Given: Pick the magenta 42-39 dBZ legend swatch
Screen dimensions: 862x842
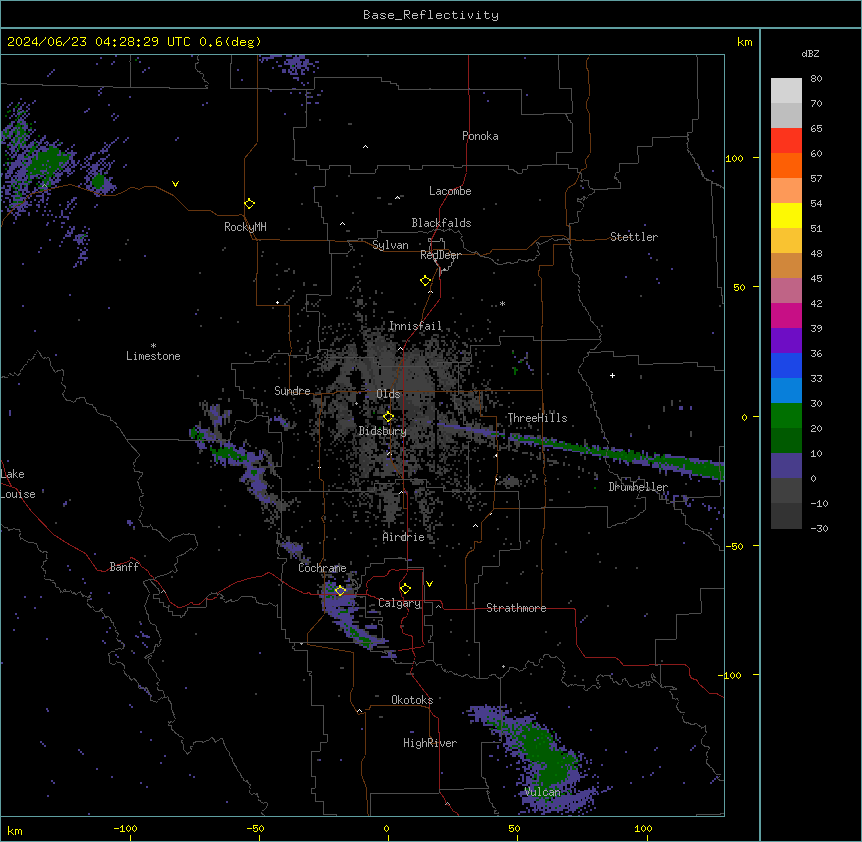Looking at the screenshot, I should coord(786,315).
